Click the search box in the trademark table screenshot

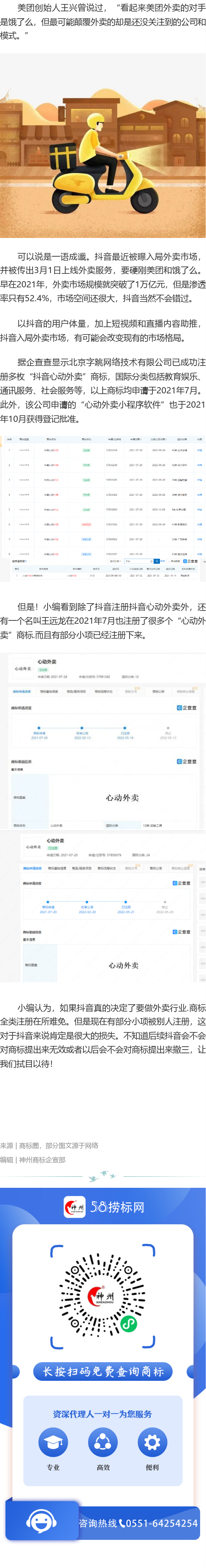click(138, 561)
